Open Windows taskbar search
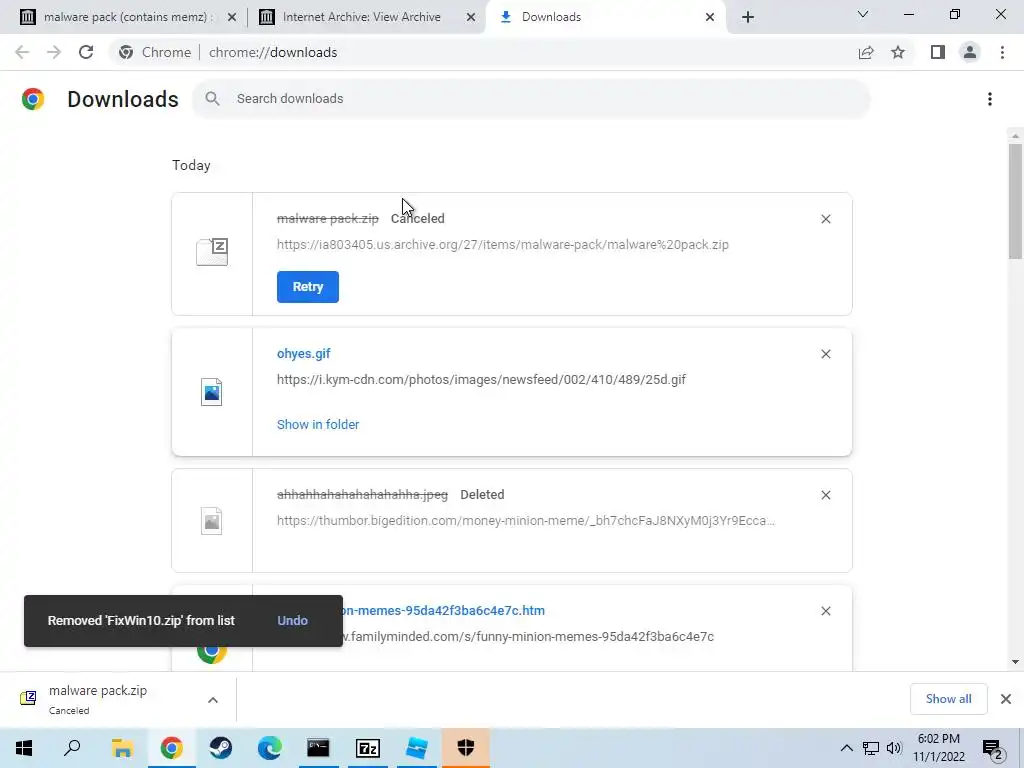This screenshot has width=1024, height=768. pos(72,748)
